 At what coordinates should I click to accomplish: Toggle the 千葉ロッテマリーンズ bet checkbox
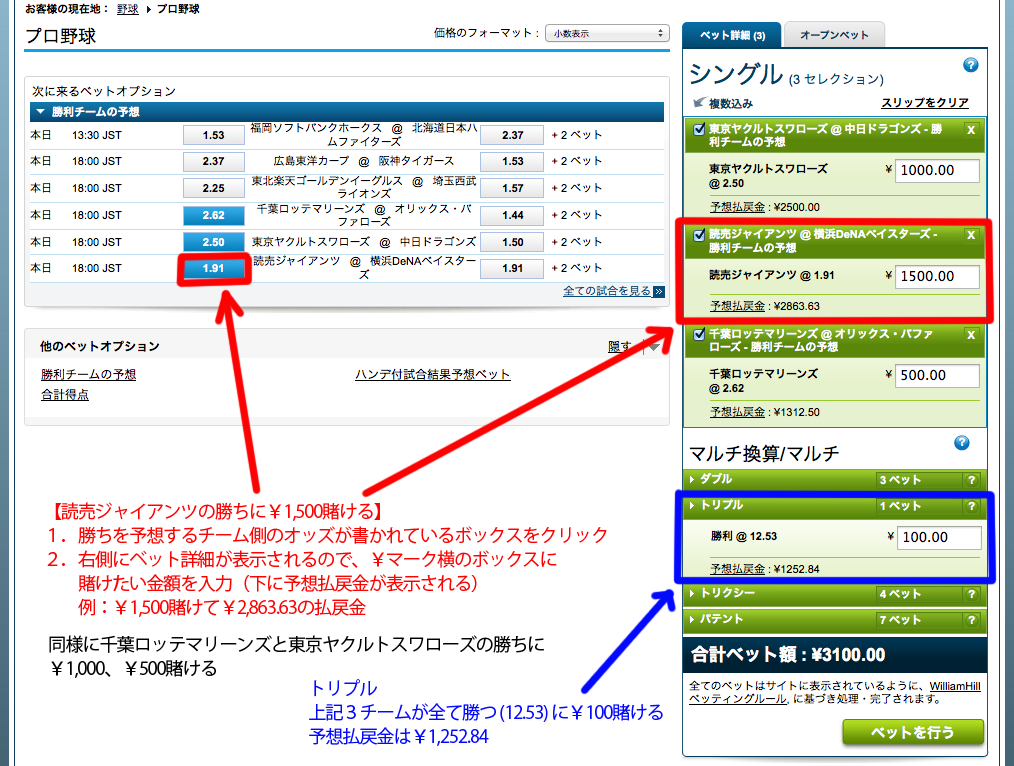(699, 335)
